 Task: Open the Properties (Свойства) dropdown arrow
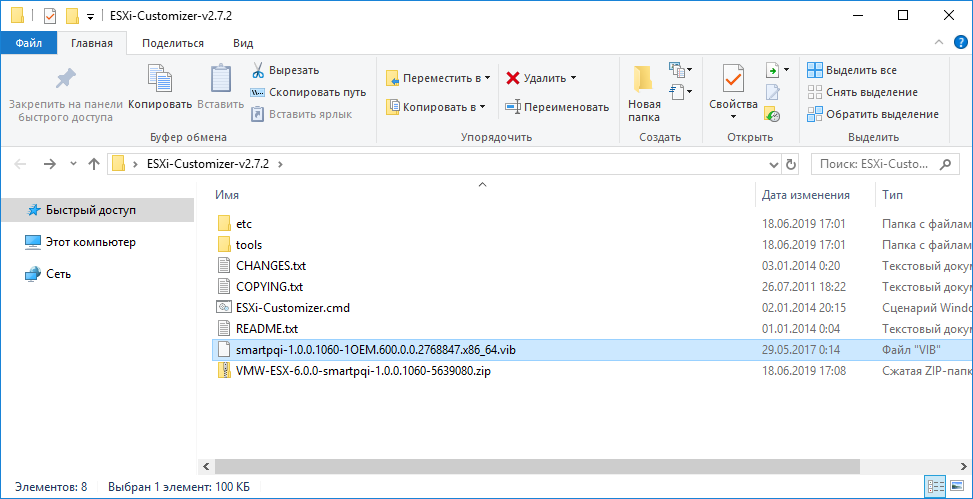click(x=733, y=117)
